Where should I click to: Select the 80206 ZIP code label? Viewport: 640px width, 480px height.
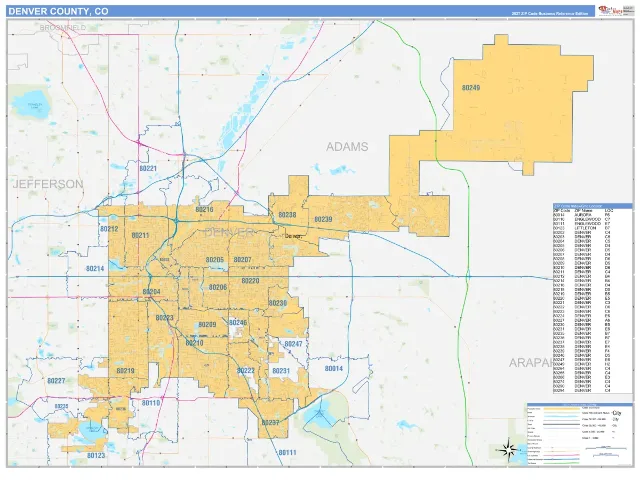click(218, 288)
